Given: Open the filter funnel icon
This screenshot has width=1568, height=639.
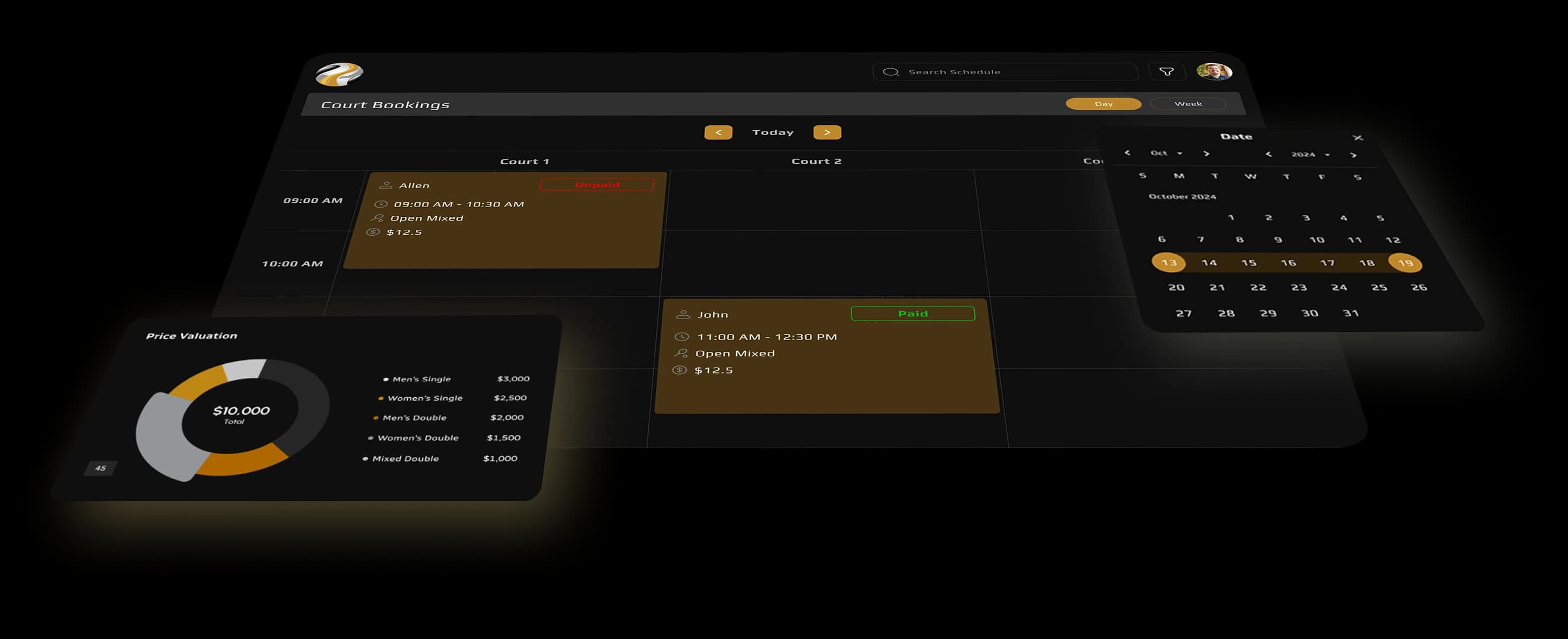Looking at the screenshot, I should 1166,72.
